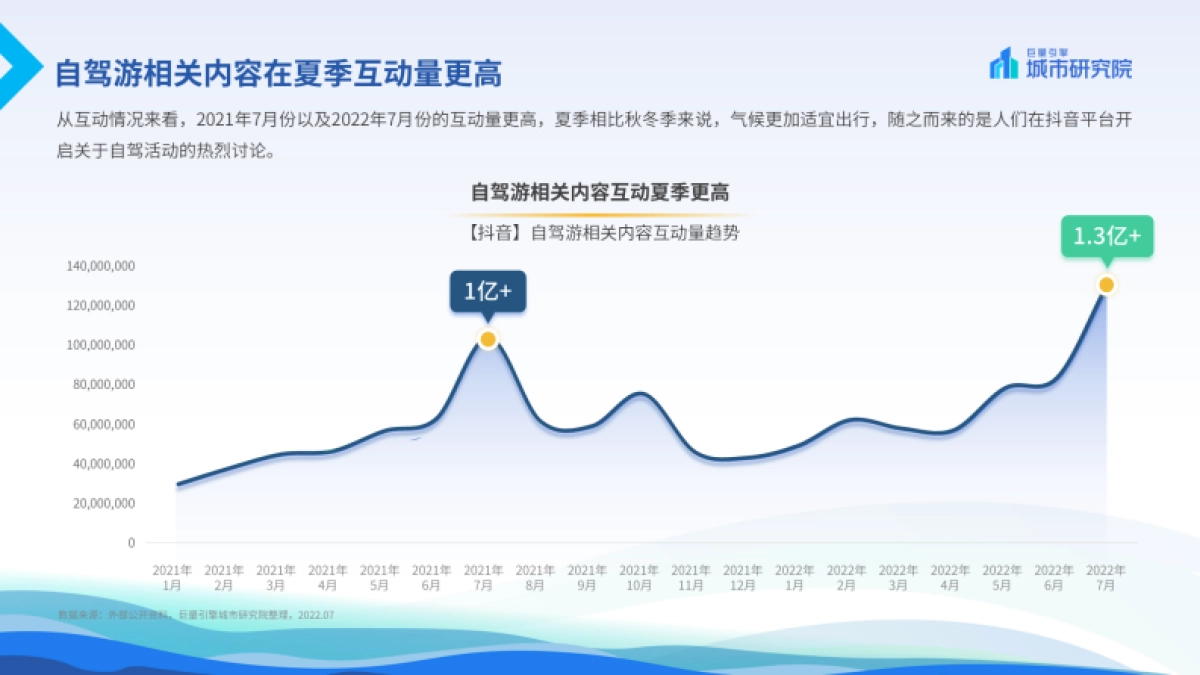Screen dimensions: 1200x675
Task: Click the dark blue tower in the logo icon
Action: point(1008,58)
